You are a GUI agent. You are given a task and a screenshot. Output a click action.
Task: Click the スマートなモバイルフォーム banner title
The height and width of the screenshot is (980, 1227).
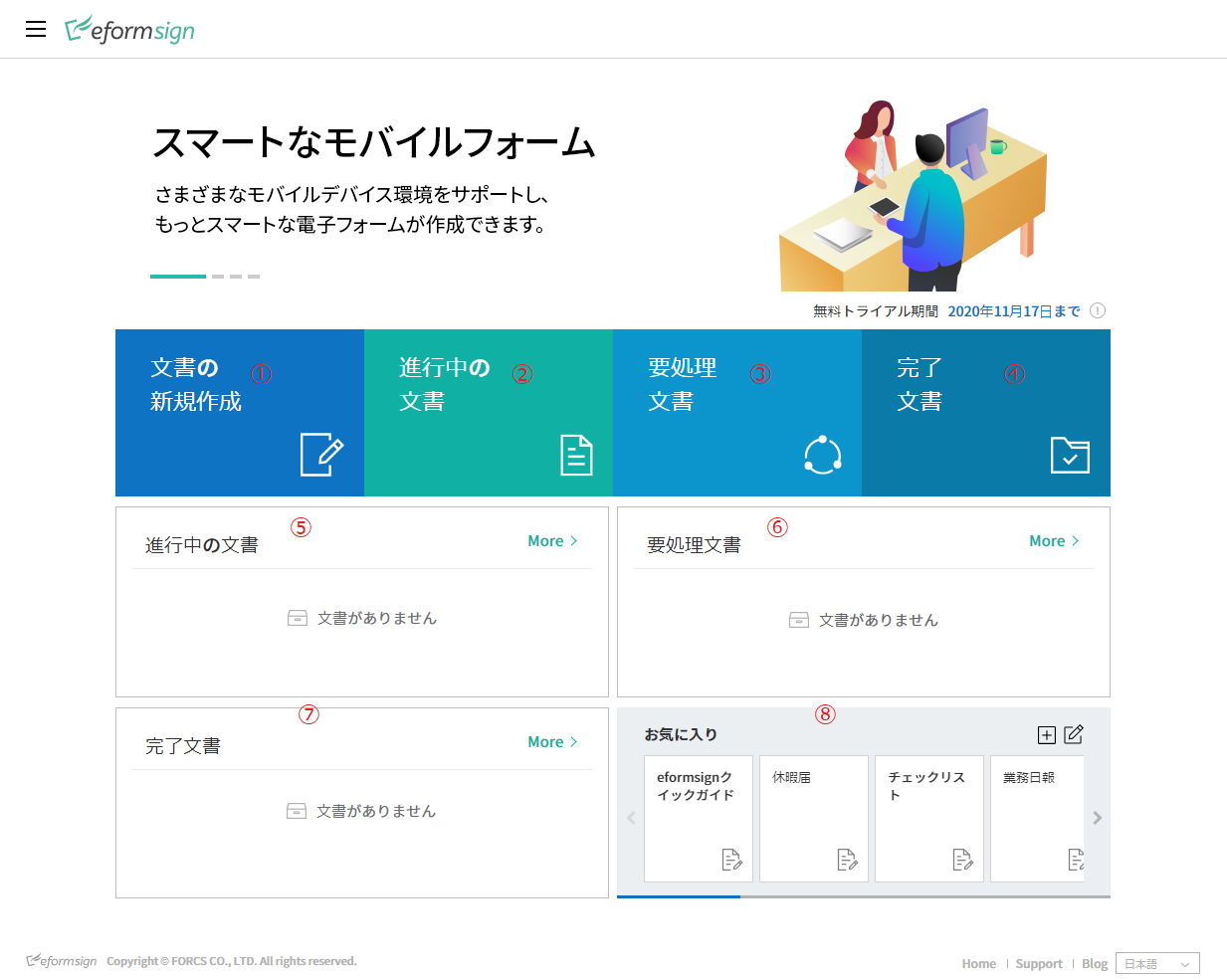[374, 142]
